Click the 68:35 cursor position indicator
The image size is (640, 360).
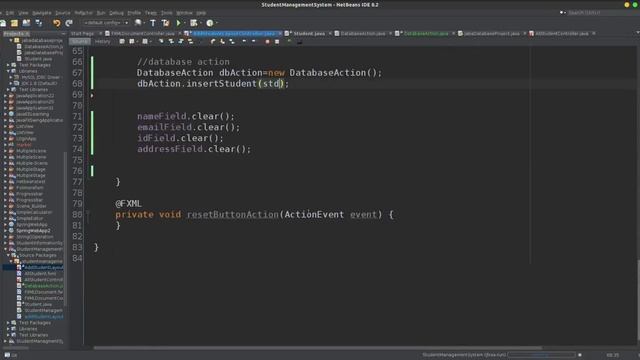coord(613,355)
